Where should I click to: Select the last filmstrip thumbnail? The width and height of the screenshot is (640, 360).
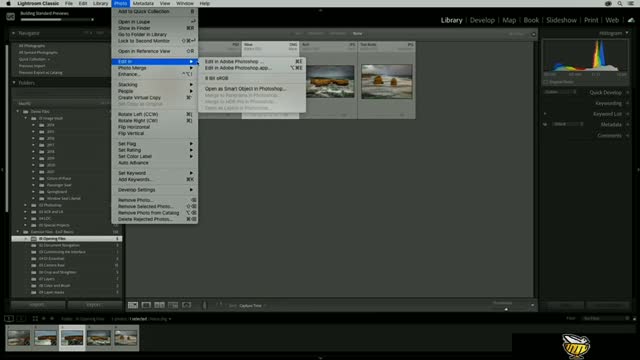(126, 338)
